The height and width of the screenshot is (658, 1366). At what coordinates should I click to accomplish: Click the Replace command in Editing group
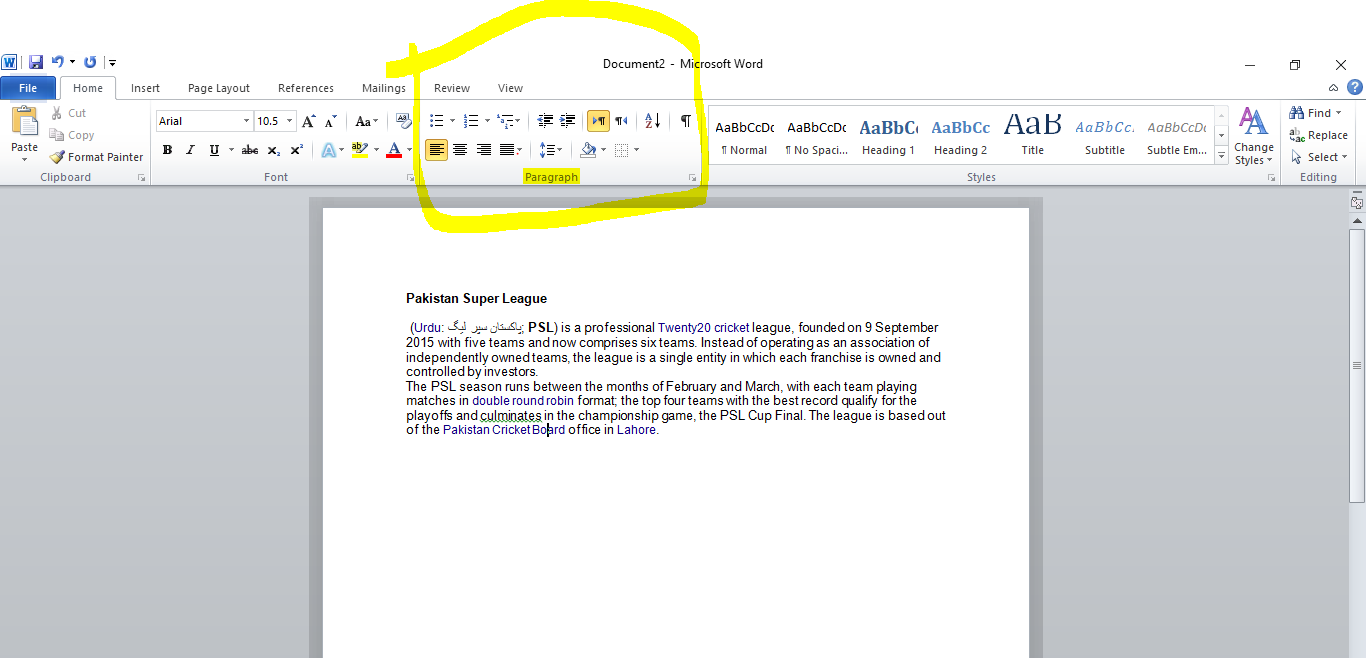coord(1320,134)
